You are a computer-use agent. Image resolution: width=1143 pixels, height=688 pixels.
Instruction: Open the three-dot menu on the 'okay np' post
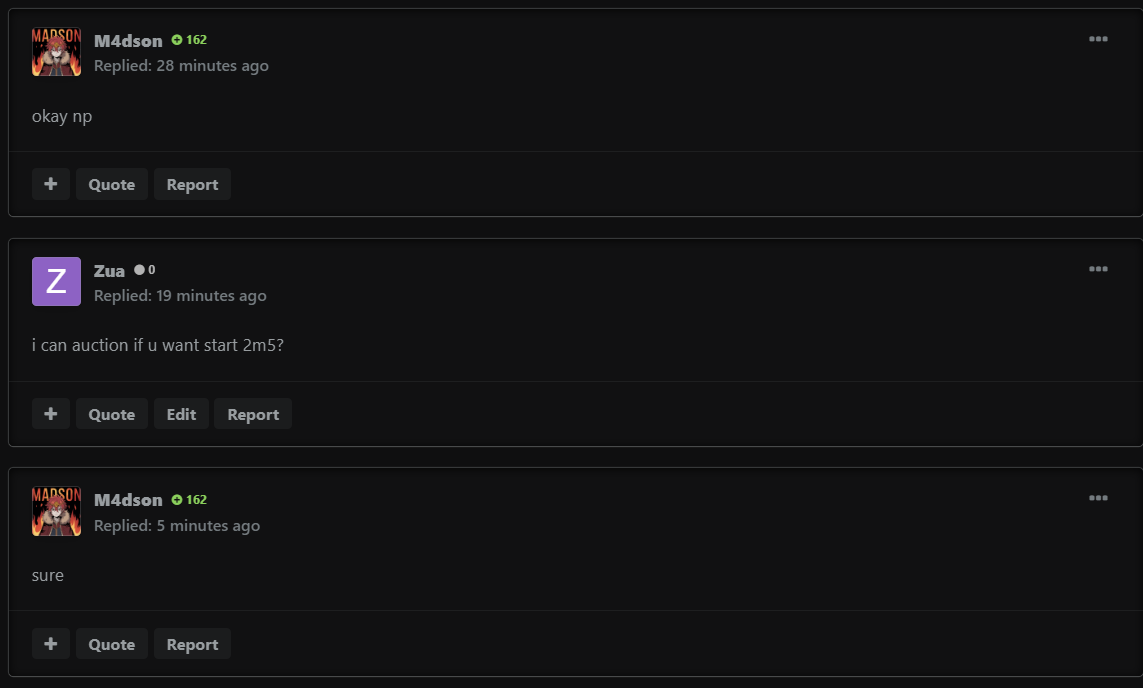tap(1098, 39)
